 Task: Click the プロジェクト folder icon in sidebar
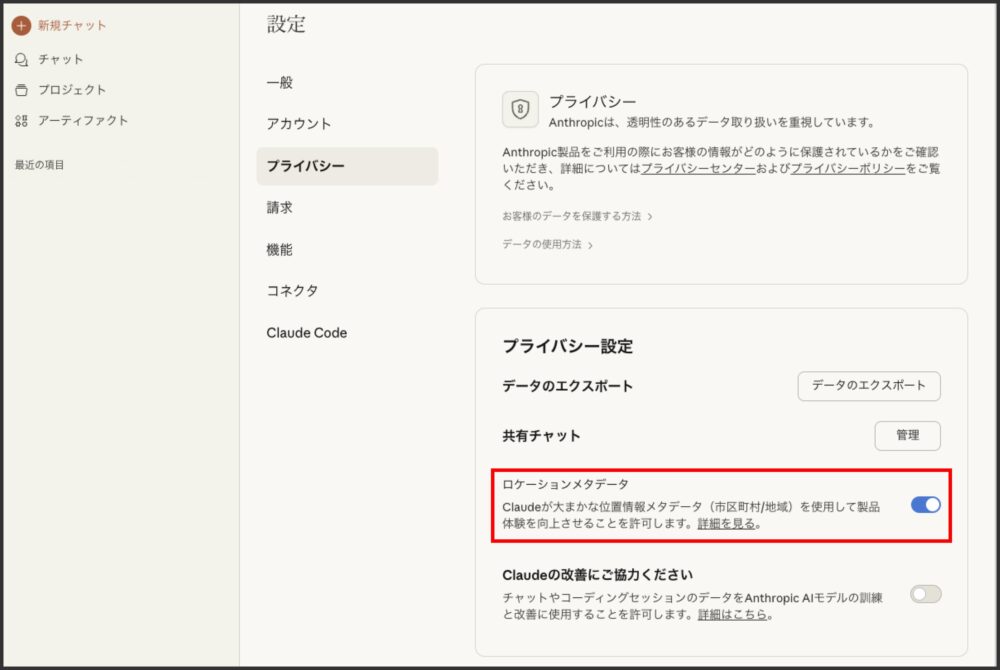point(21,90)
